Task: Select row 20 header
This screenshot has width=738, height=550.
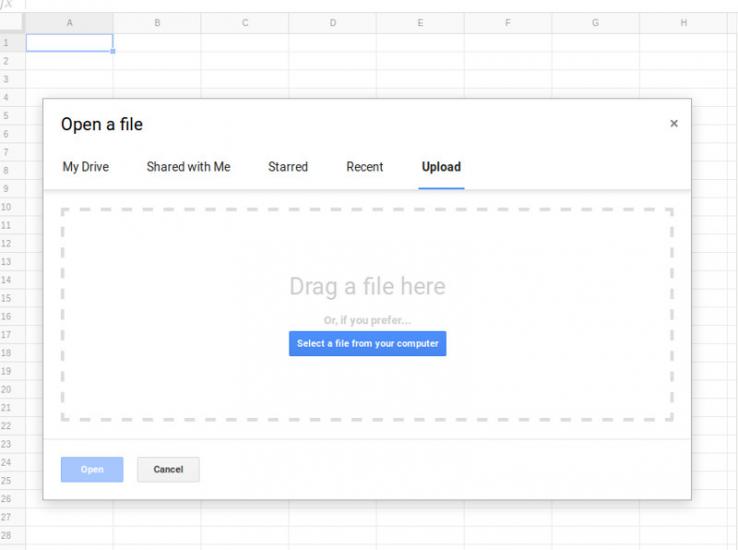Action: pyautogui.click(x=12, y=390)
